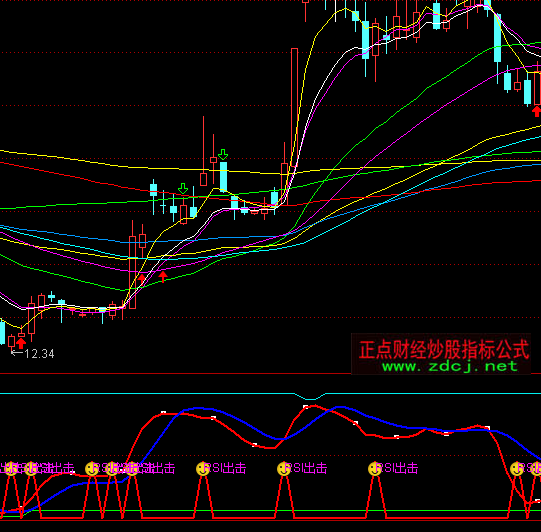Viewport: 541px width, 532px height.
Task: Select the long cyan candle dropping from the top-right peak
Action: [x=497, y=38]
